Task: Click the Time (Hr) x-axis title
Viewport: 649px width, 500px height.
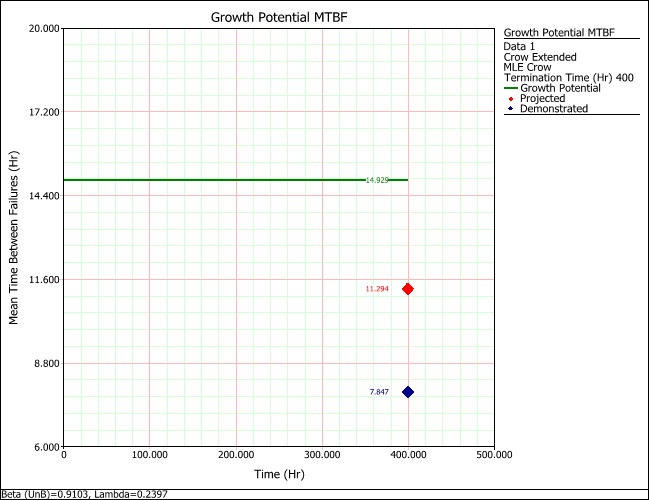Action: pos(278,473)
